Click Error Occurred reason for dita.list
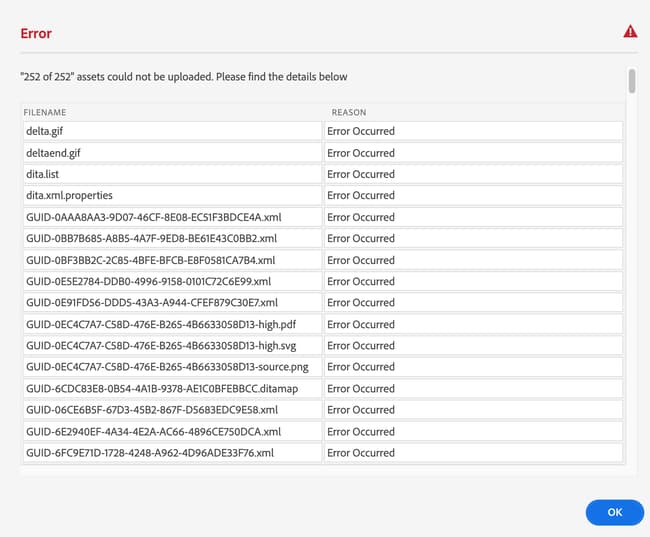This screenshot has width=650, height=537. click(473, 174)
